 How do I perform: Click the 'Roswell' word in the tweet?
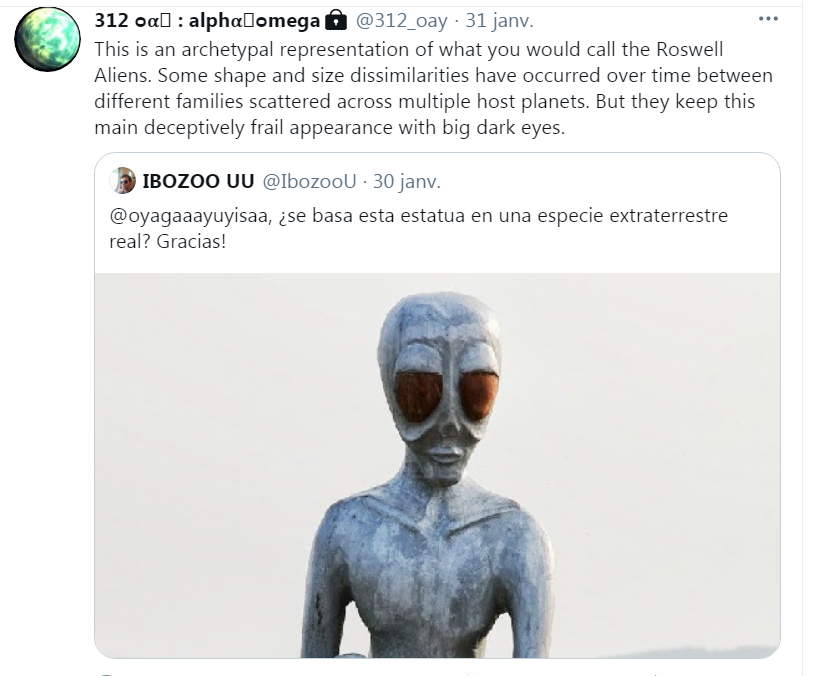point(689,49)
